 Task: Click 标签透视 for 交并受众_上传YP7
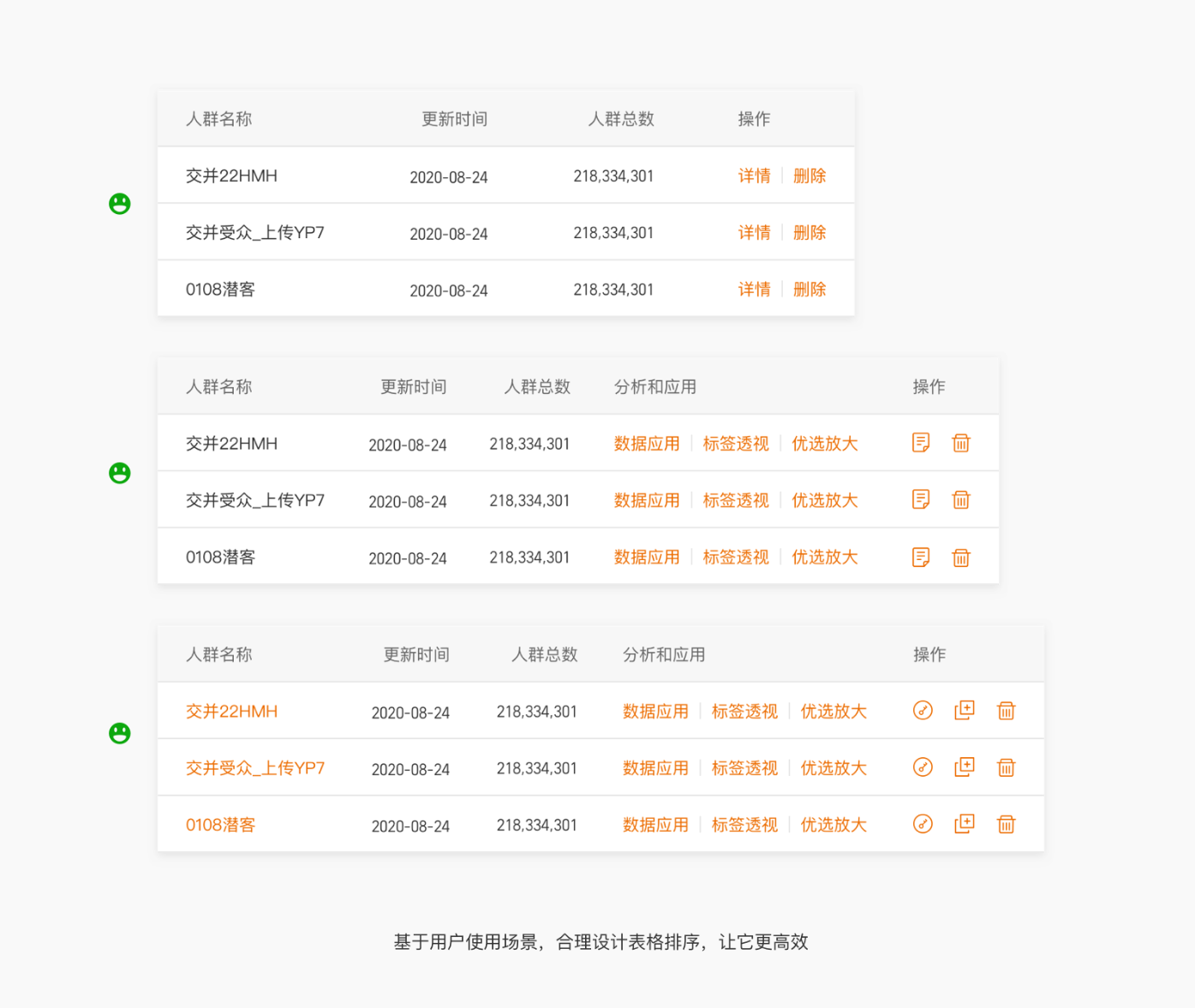[735, 500]
